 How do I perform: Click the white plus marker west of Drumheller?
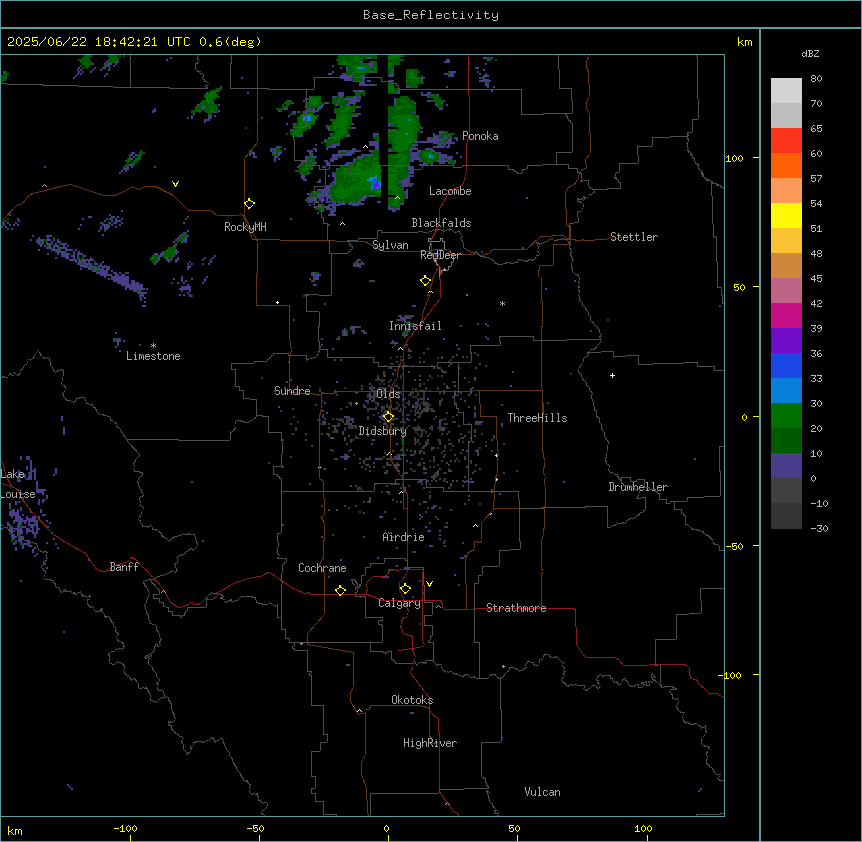(612, 375)
